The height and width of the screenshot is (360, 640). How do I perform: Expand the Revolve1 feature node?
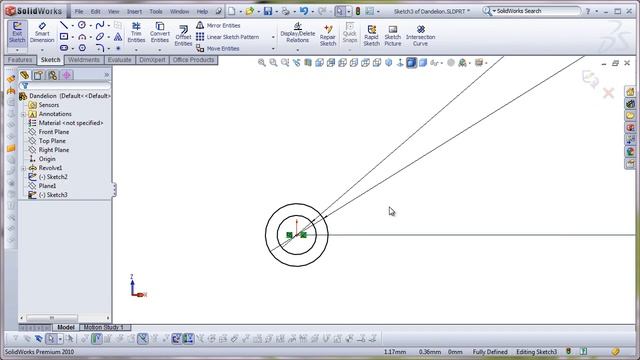[x=24, y=168]
